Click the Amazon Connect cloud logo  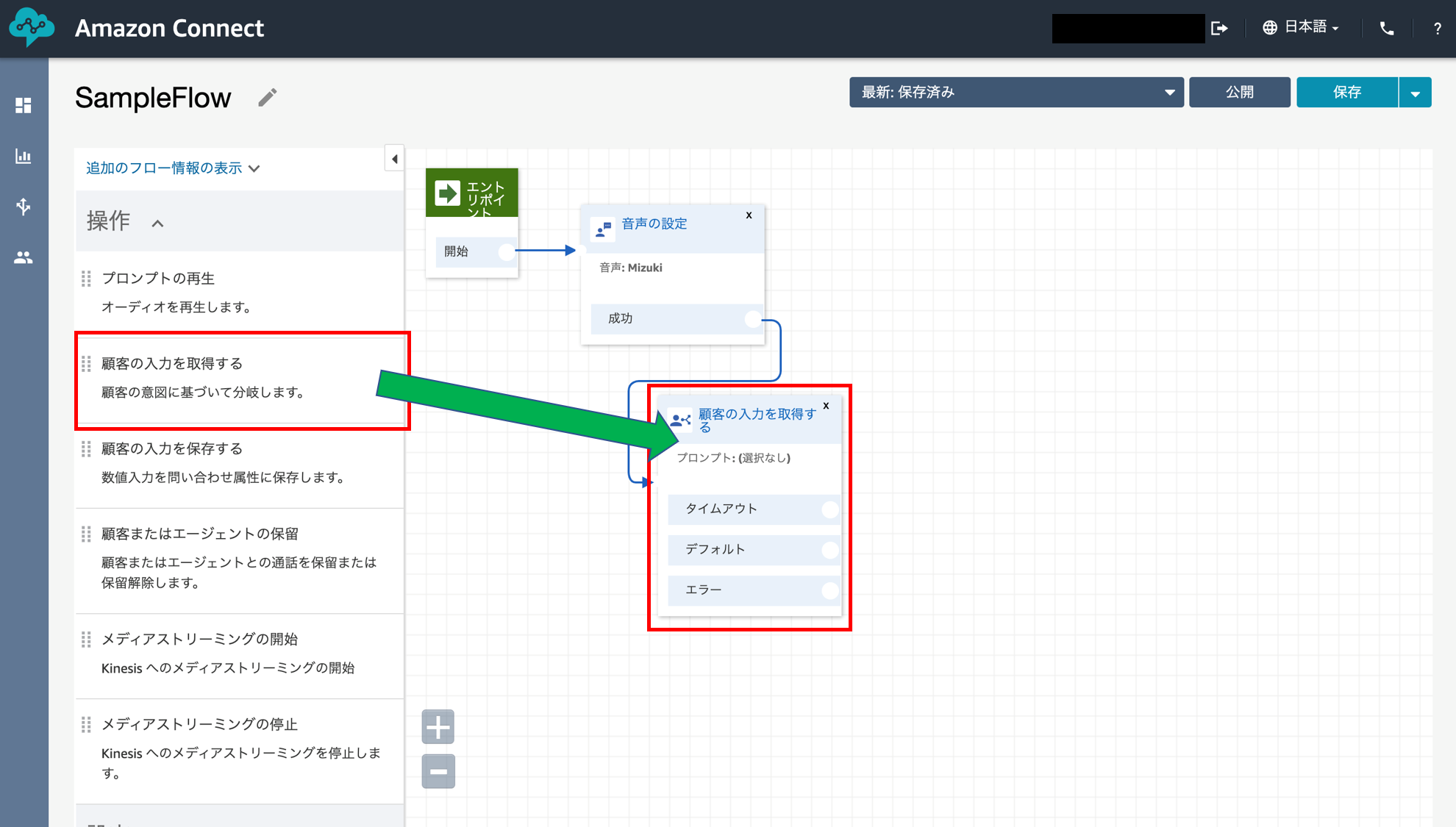tap(32, 27)
